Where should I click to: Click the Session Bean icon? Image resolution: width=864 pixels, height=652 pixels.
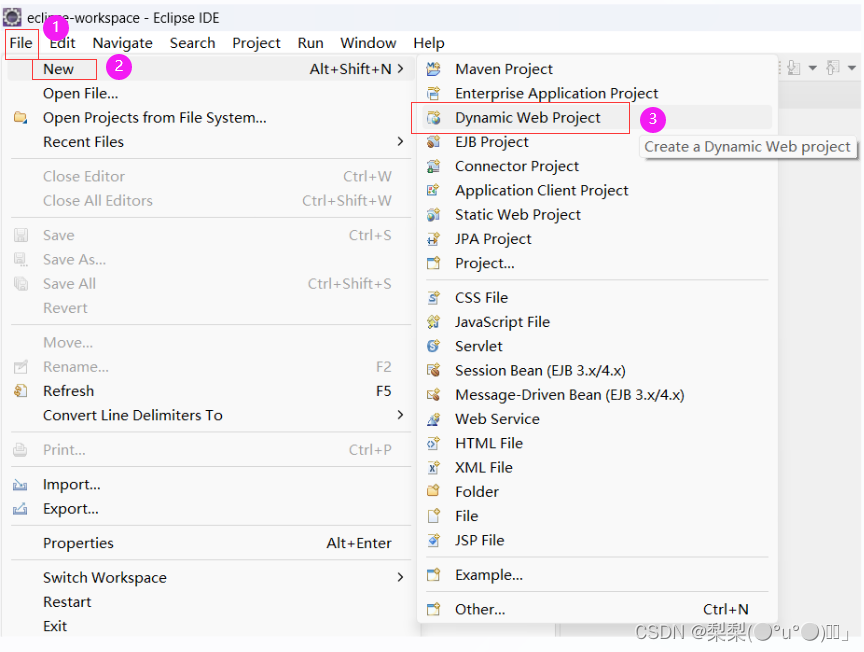tap(434, 370)
